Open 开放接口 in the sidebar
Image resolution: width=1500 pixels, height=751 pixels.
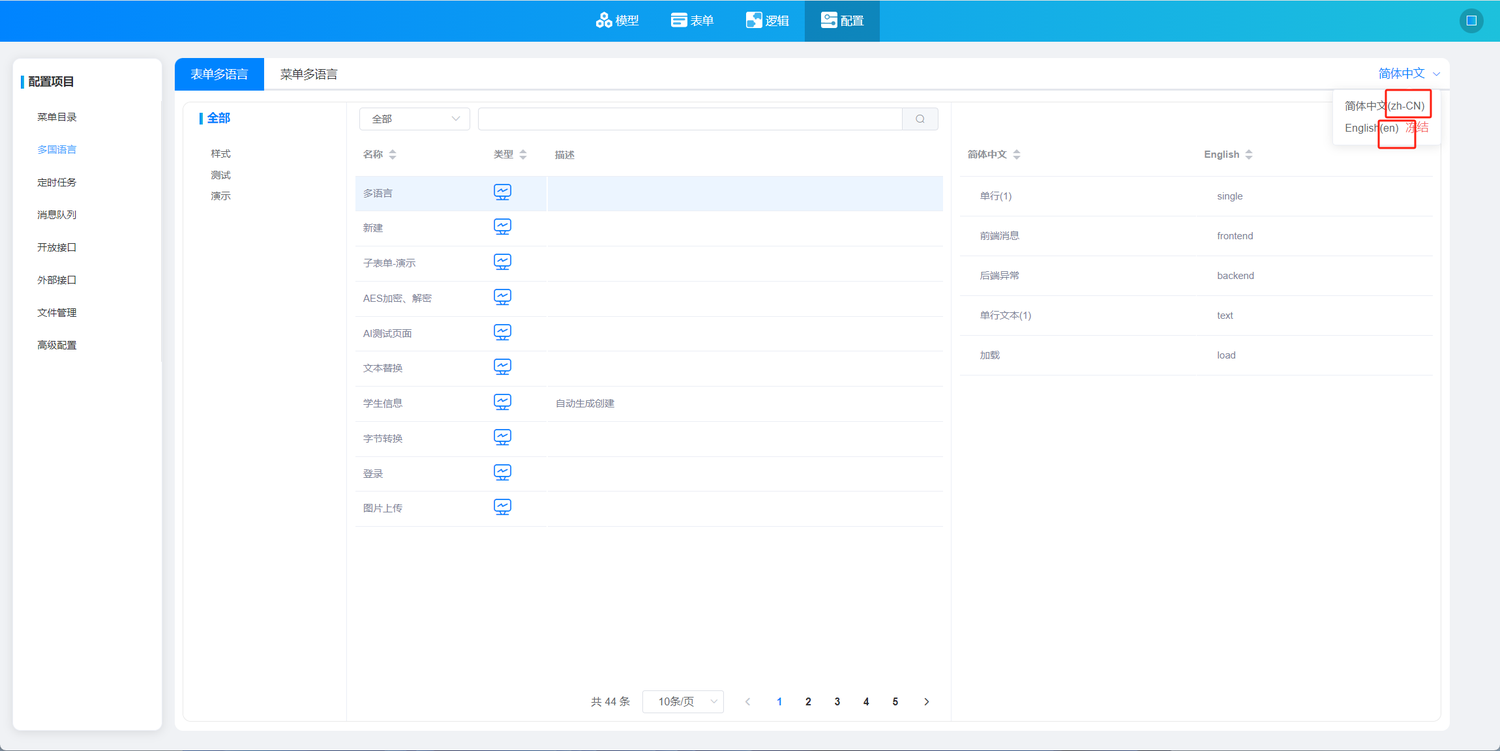click(57, 247)
